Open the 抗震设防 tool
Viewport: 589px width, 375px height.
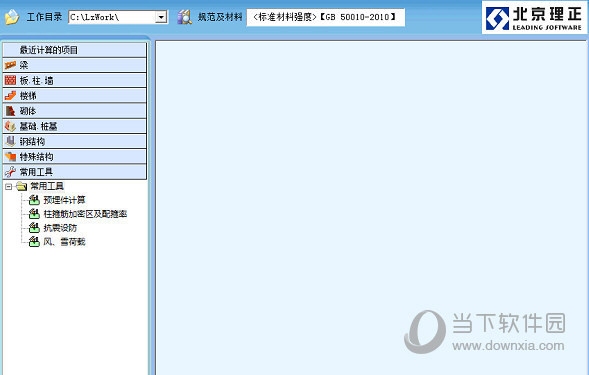[60, 228]
